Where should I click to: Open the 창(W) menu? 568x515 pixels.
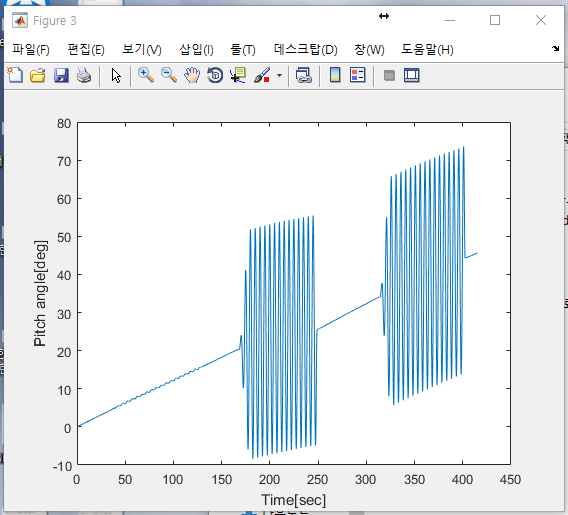(x=369, y=49)
